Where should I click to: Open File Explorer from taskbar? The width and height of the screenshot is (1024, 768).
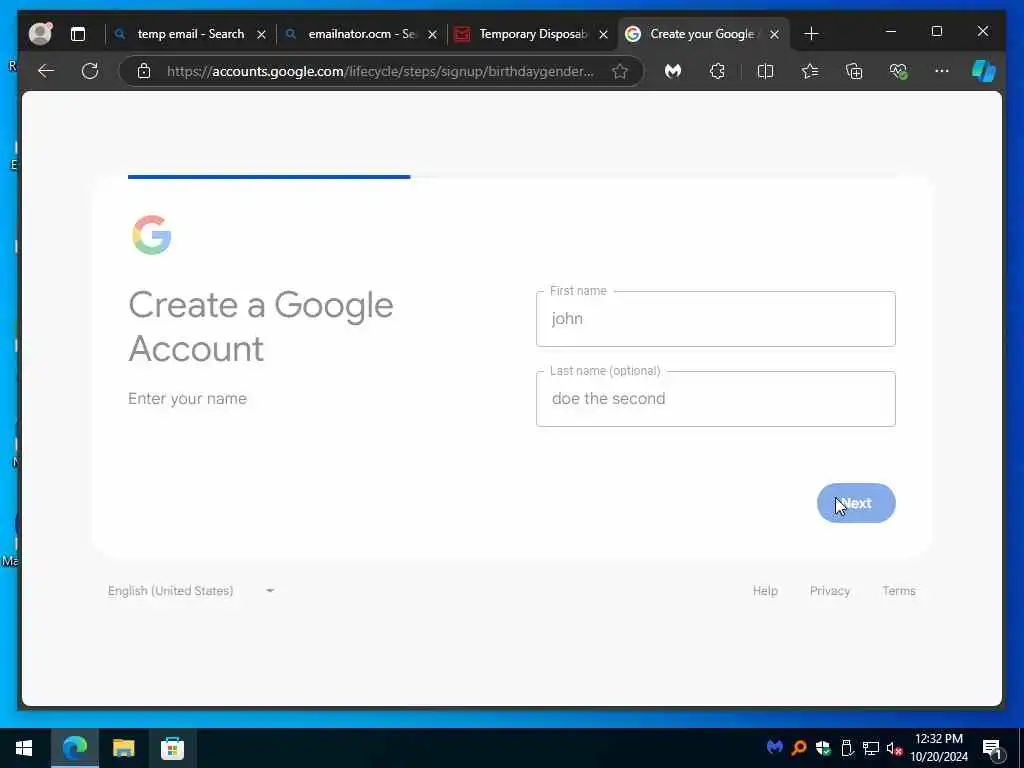click(x=123, y=748)
